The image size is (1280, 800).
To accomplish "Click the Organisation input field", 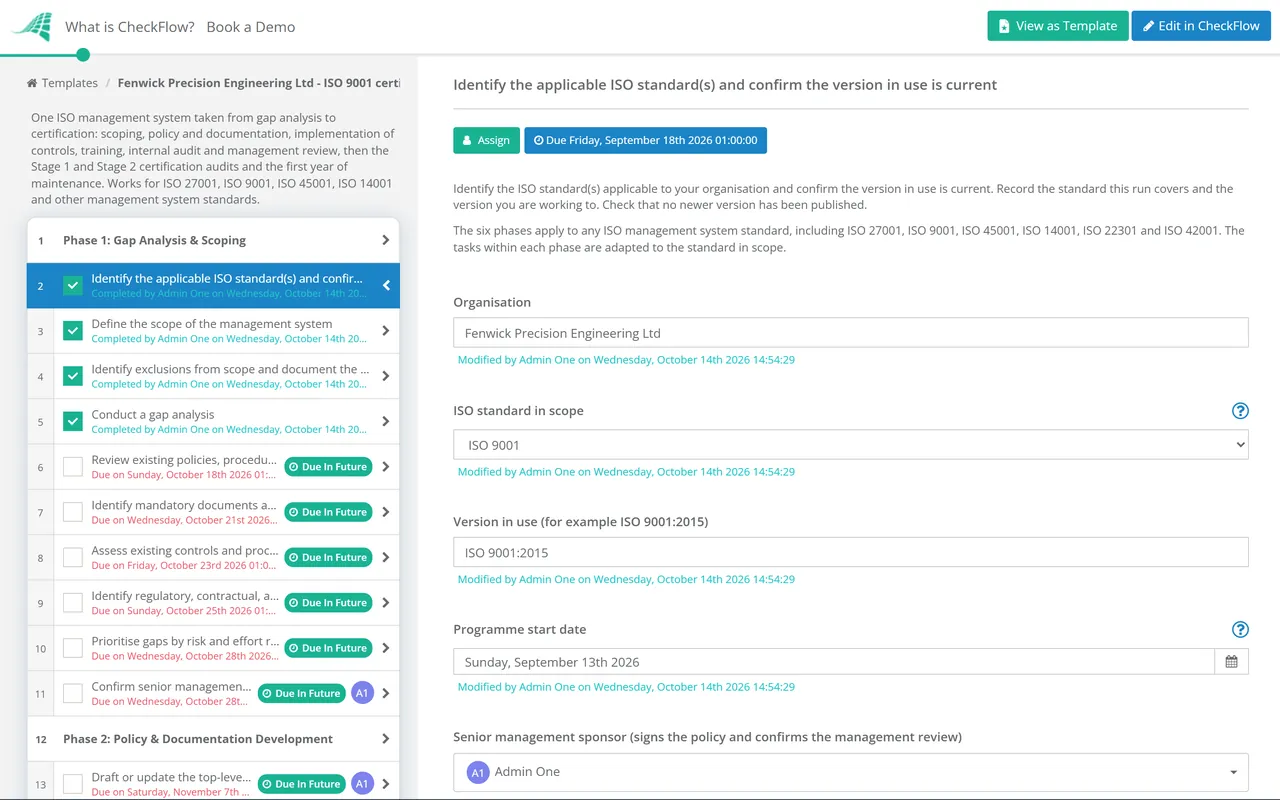I will point(851,333).
